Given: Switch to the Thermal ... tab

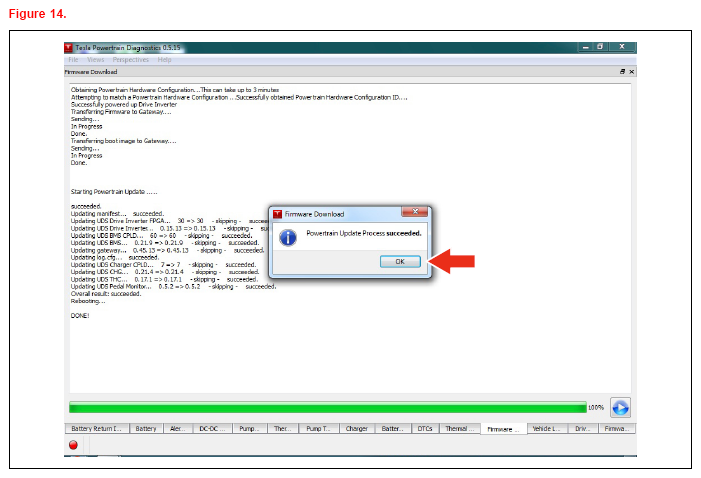Looking at the screenshot, I should tap(460, 428).
